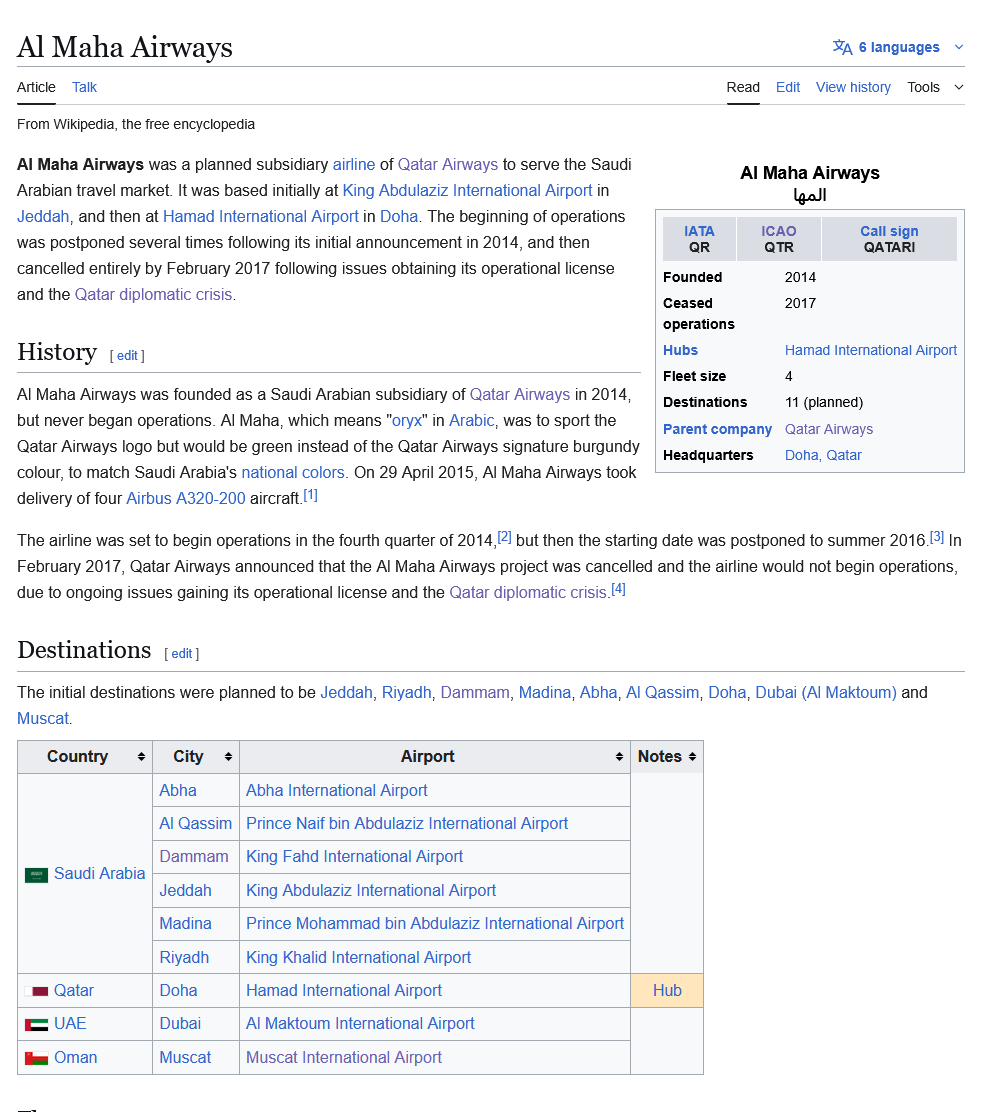The width and height of the screenshot is (981, 1112).
Task: Click the Hub cell for Doha
Action: [667, 990]
